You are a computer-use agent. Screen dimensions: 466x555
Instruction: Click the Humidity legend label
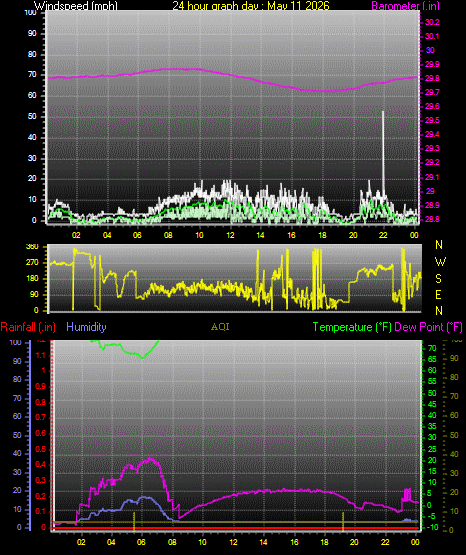[x=86, y=327]
